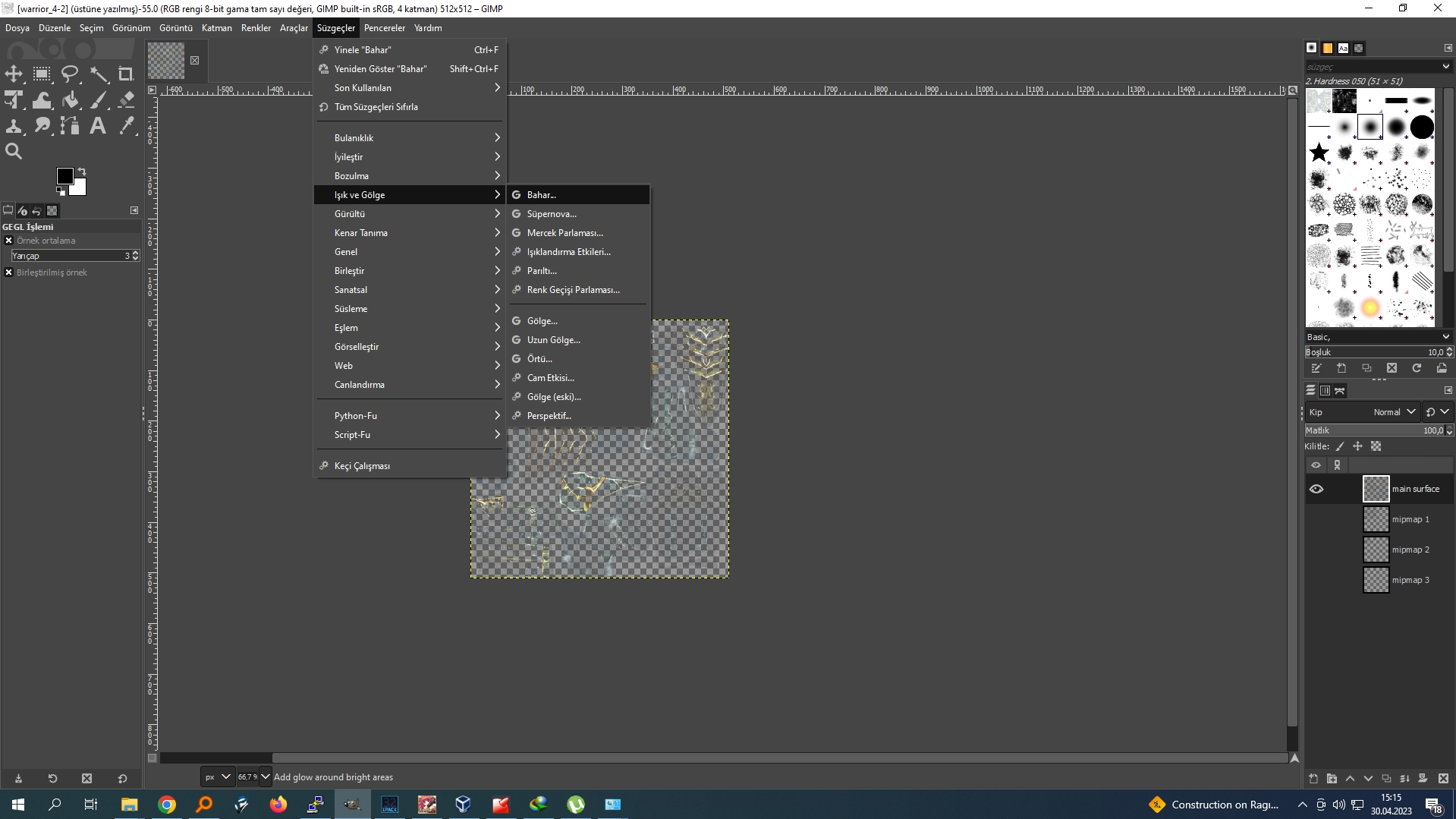Screen dimensions: 1456x819
Task: Select the Rectangle Select tool
Action: point(42,74)
